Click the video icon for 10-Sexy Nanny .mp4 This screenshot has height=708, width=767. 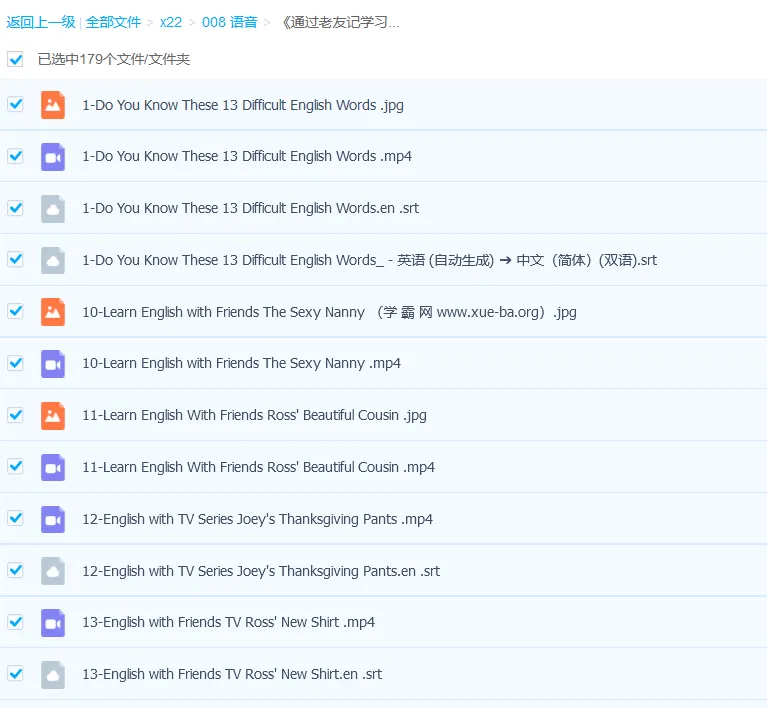(x=53, y=364)
